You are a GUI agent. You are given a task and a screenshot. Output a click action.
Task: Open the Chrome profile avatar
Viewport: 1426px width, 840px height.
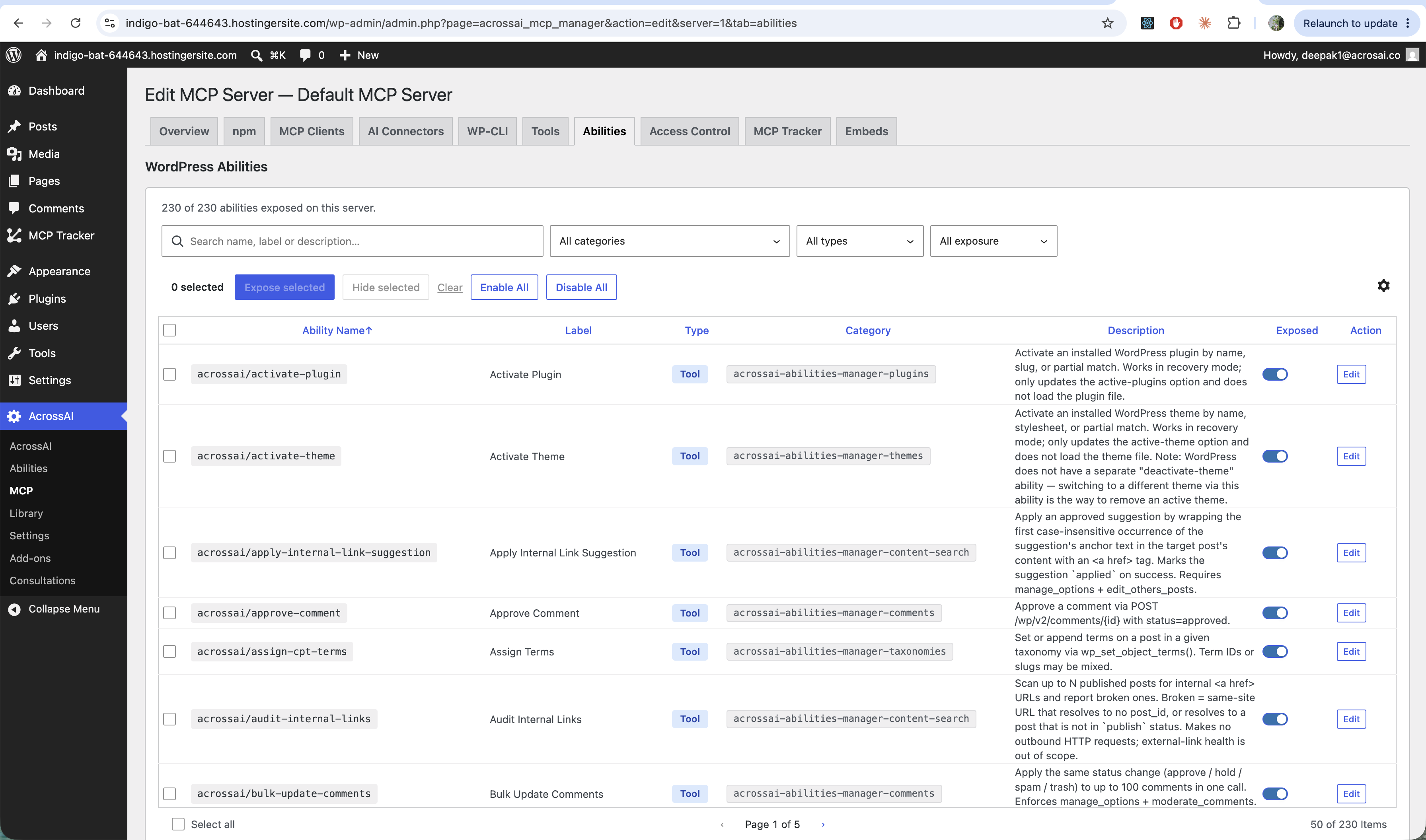[1276, 23]
